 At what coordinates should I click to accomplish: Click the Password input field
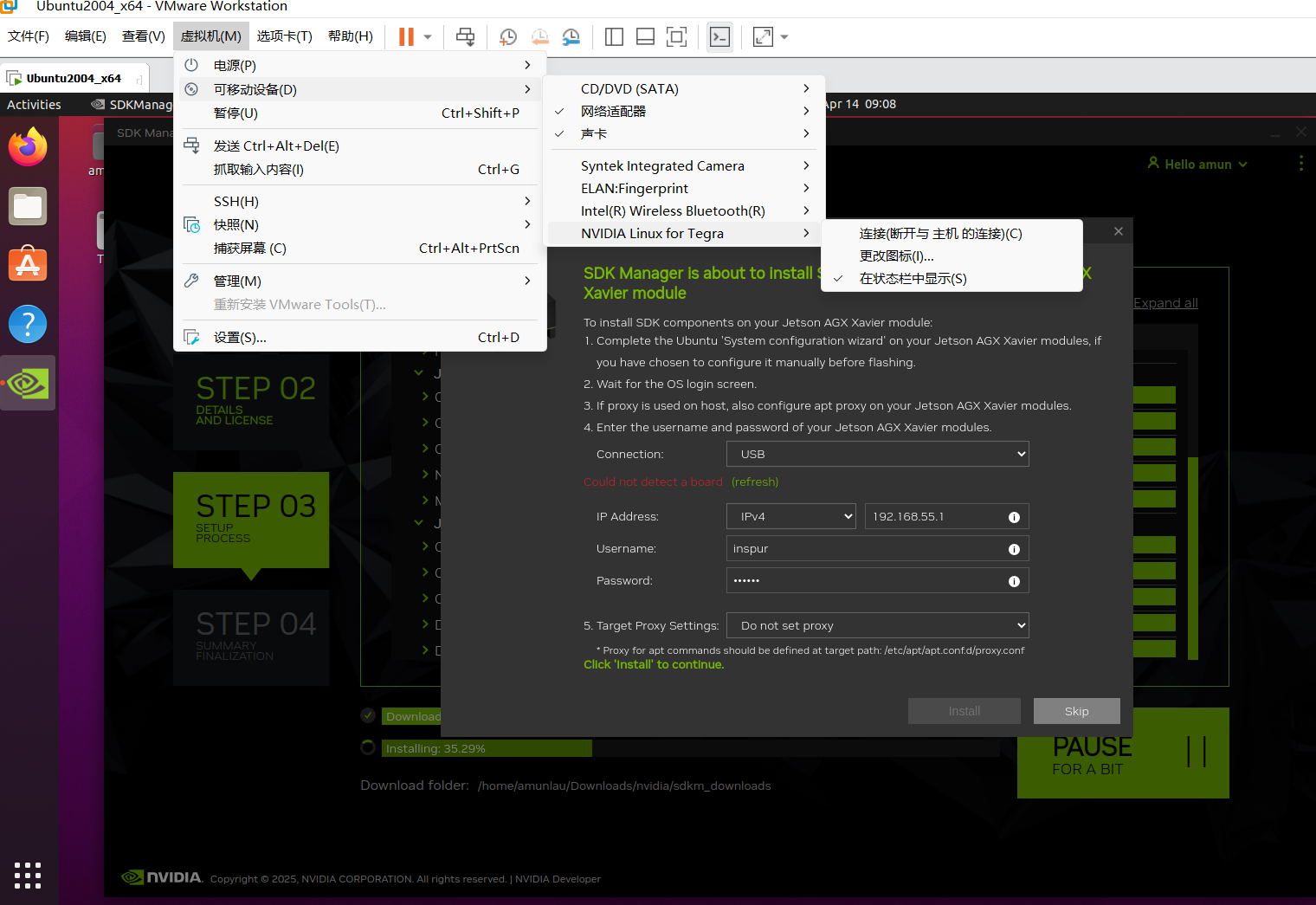[878, 580]
